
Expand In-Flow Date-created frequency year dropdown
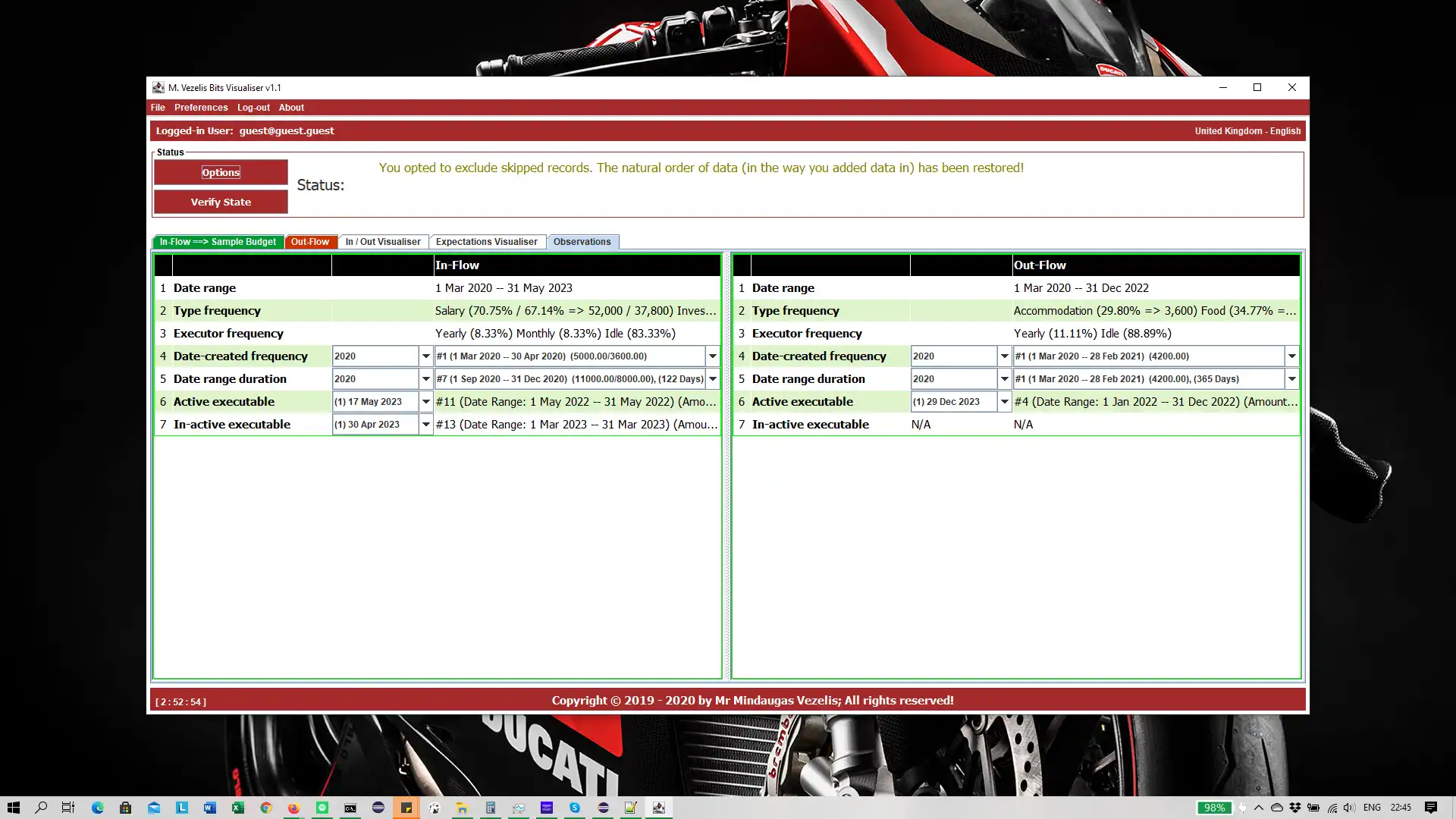click(425, 356)
